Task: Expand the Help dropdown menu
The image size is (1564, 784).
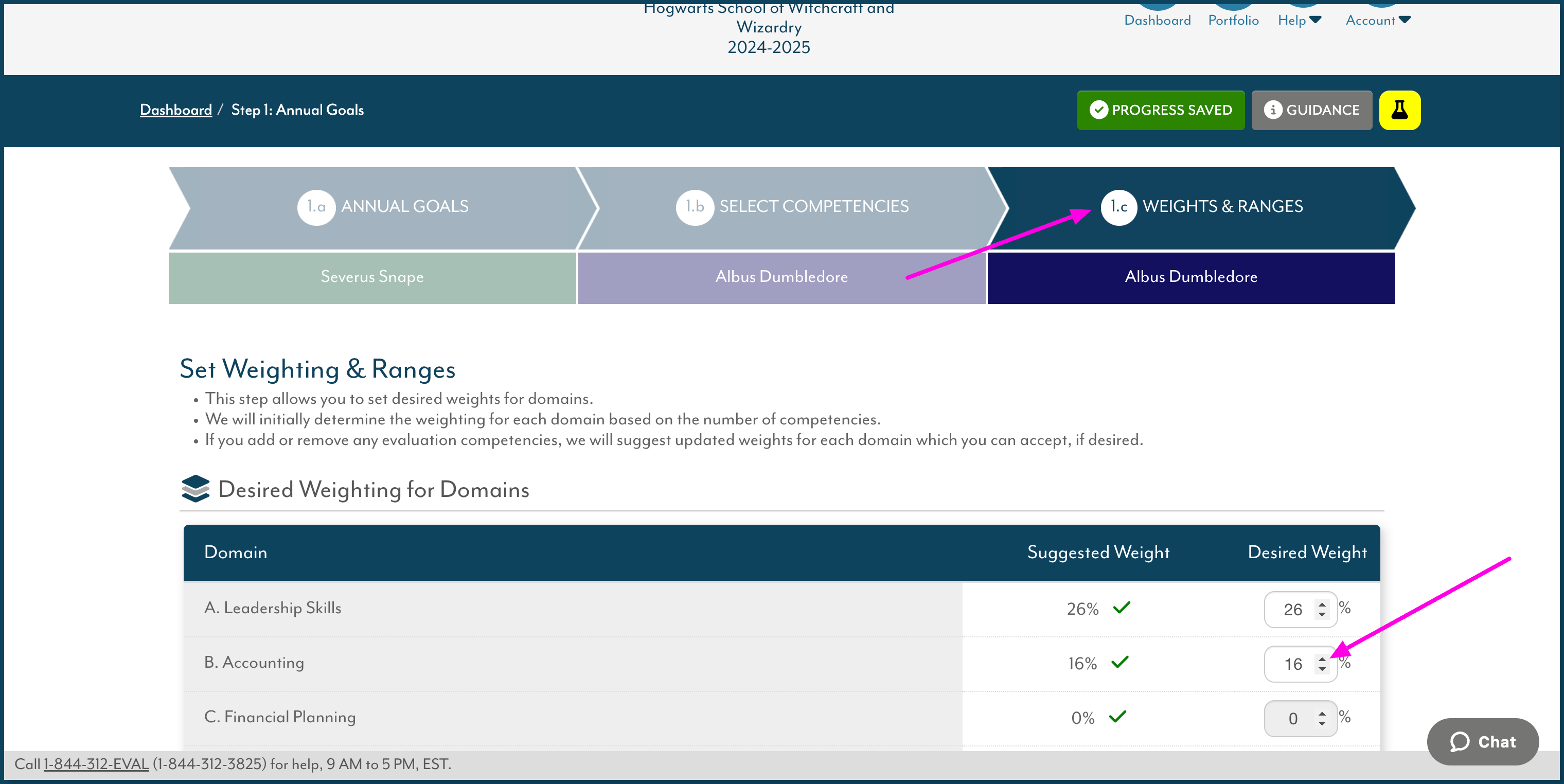Action: (1299, 20)
